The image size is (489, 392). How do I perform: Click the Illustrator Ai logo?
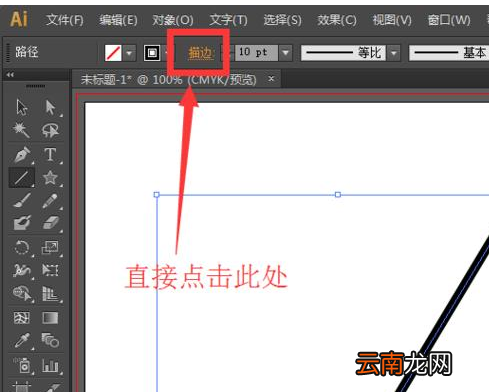click(x=19, y=19)
